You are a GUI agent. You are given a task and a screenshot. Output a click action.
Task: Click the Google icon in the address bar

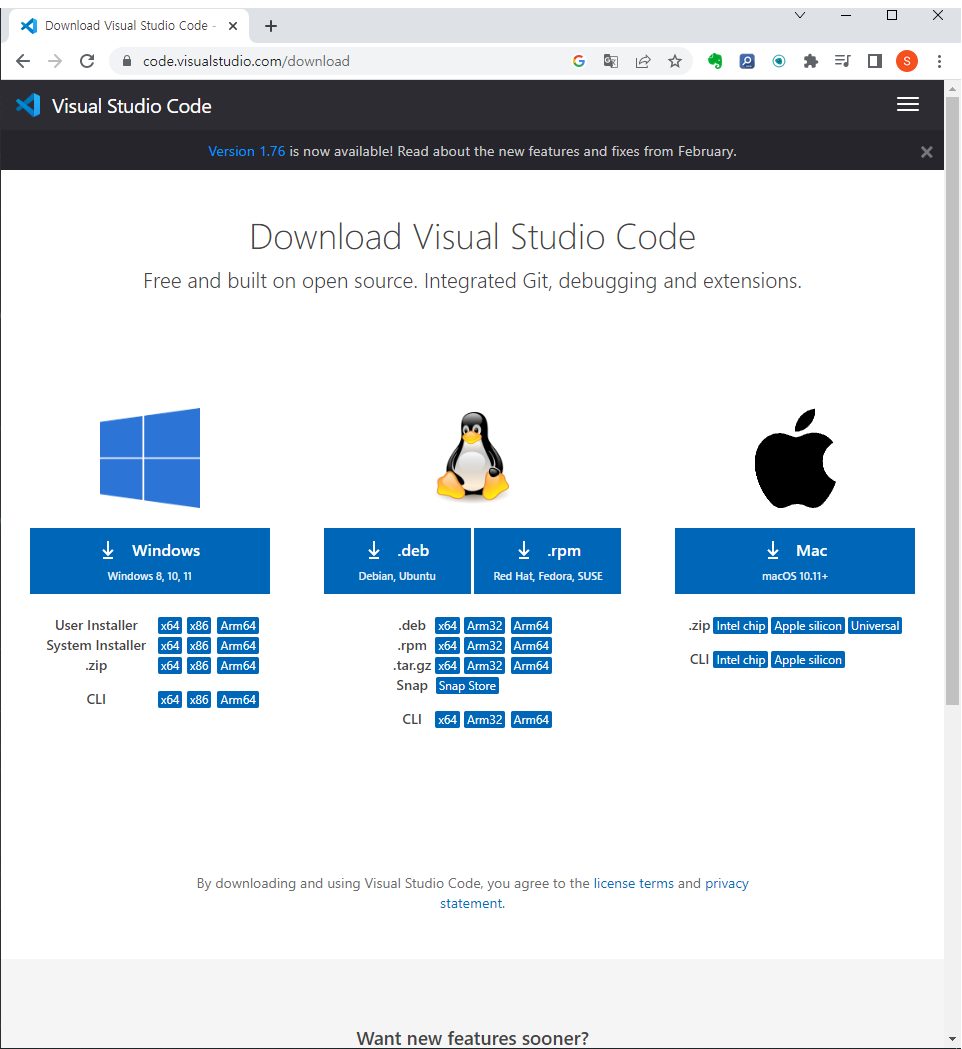point(579,62)
